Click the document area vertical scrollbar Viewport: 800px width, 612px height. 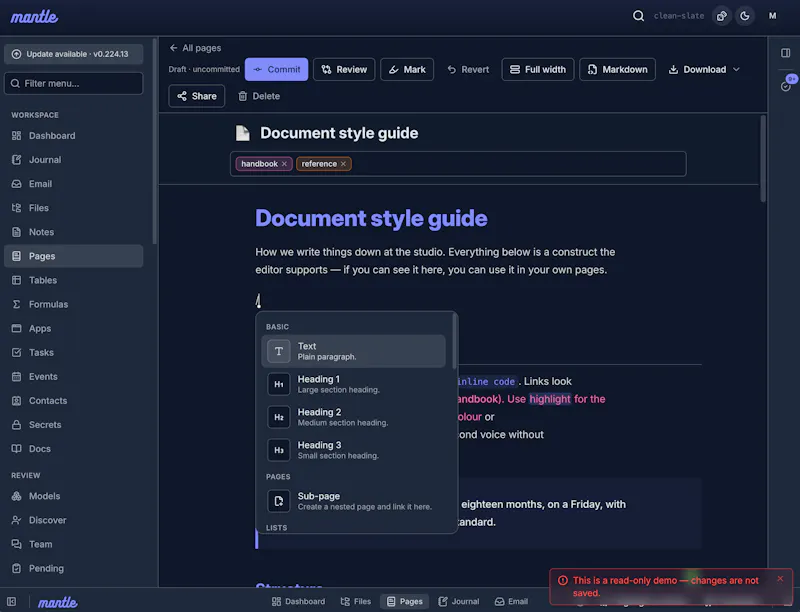tap(763, 159)
